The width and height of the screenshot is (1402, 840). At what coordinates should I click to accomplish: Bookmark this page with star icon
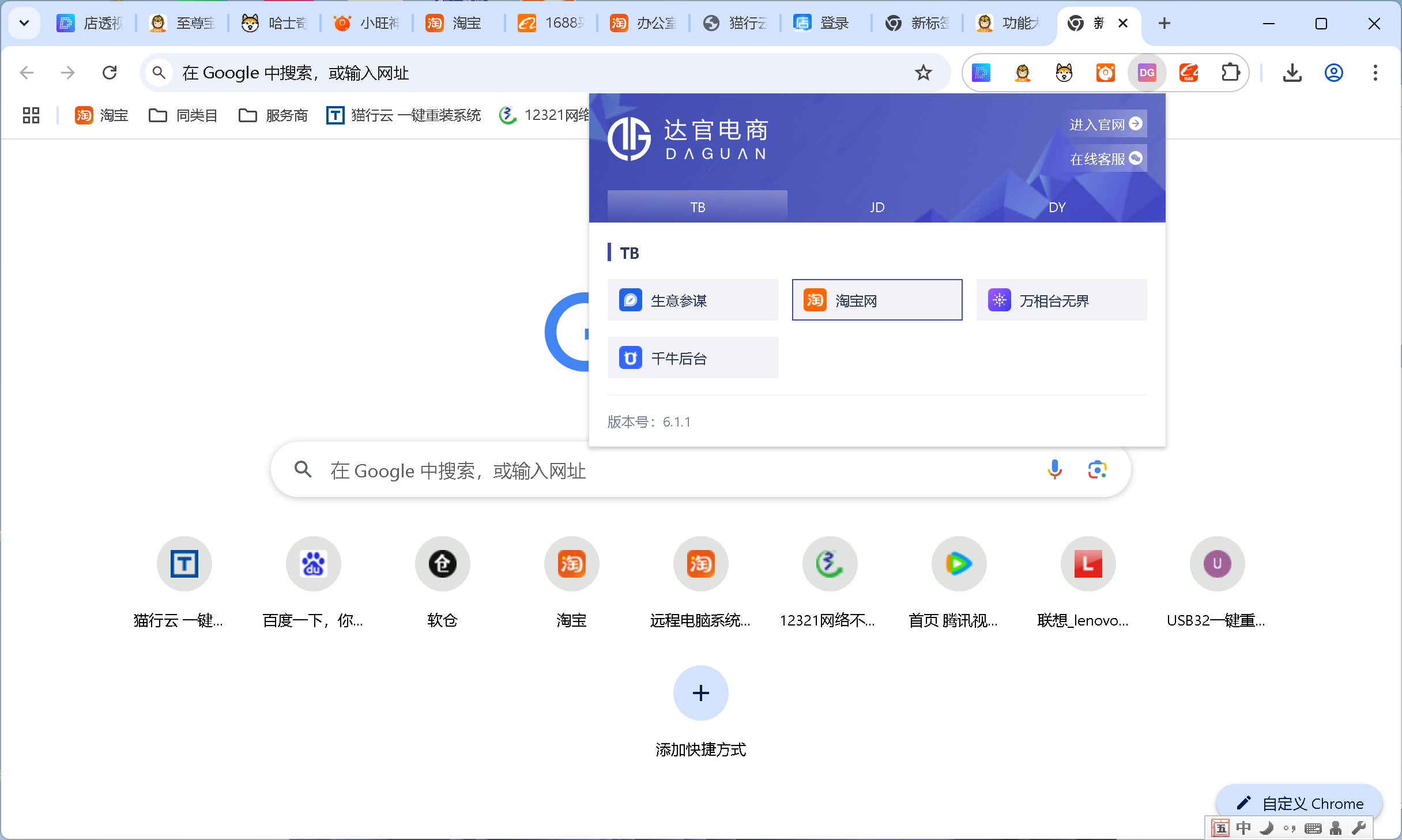coord(924,73)
